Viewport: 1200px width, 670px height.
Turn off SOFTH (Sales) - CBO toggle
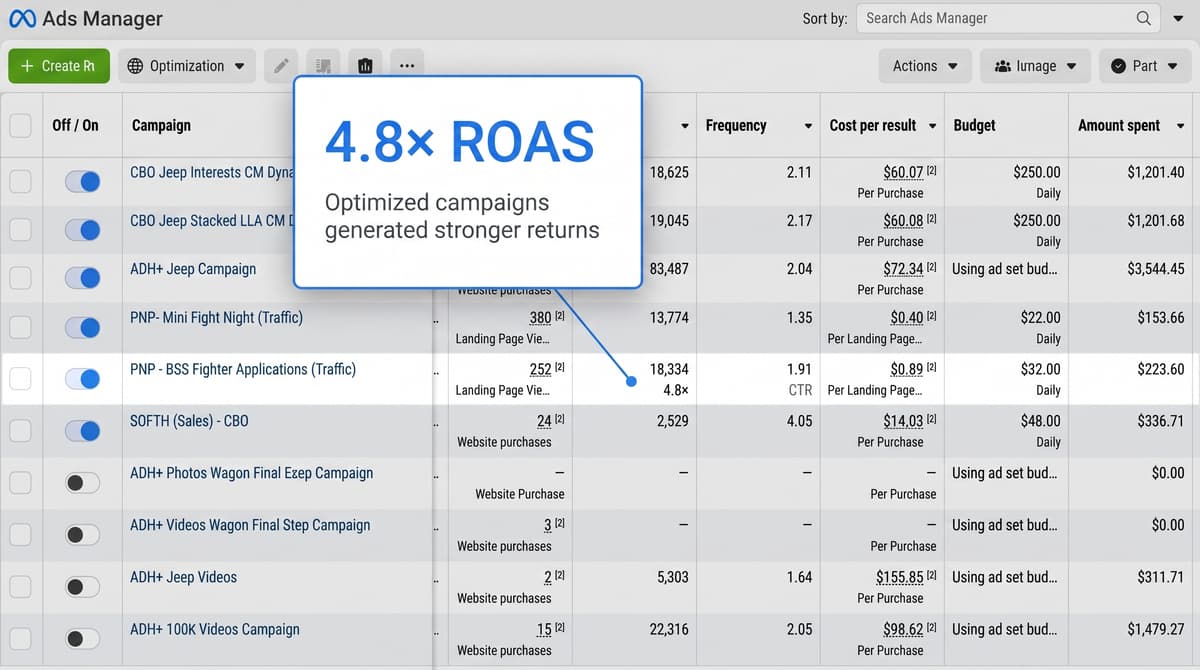(x=82, y=431)
